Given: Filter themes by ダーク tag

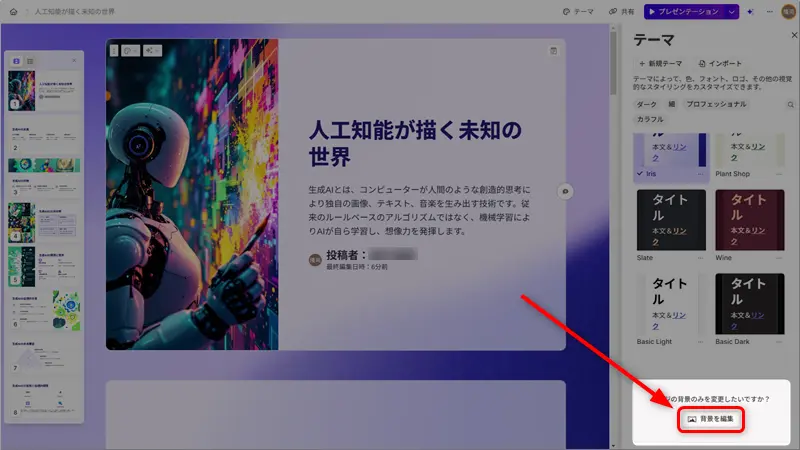Looking at the screenshot, I should (647, 104).
